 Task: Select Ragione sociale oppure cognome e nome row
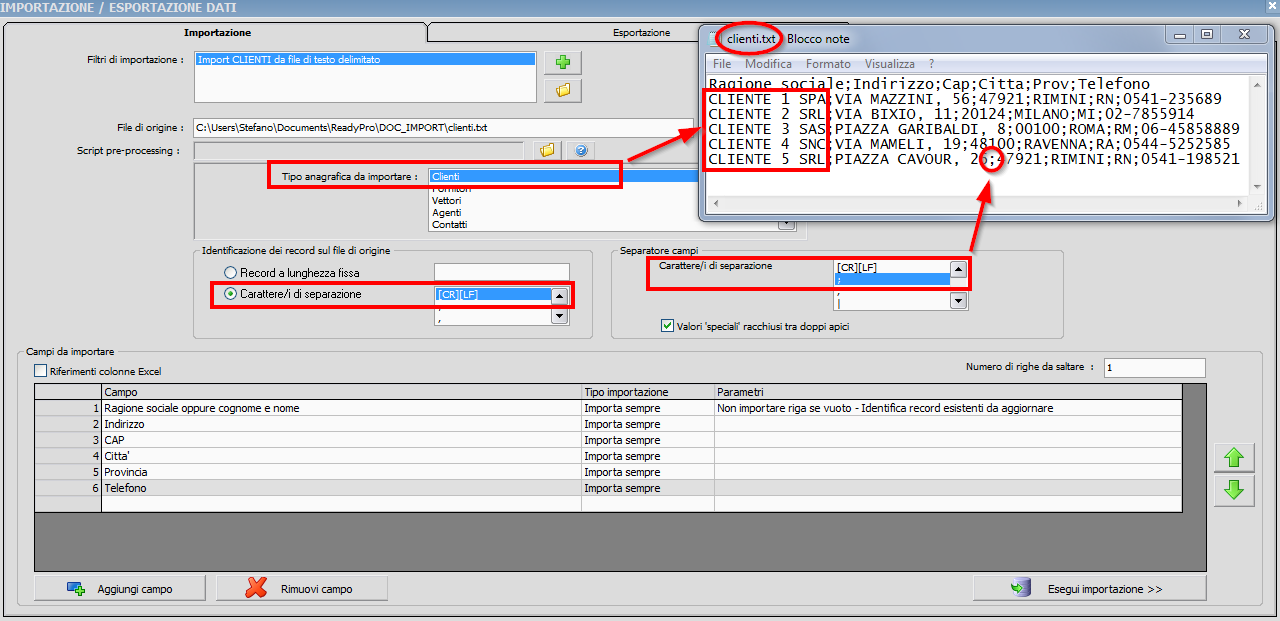[x=608, y=408]
